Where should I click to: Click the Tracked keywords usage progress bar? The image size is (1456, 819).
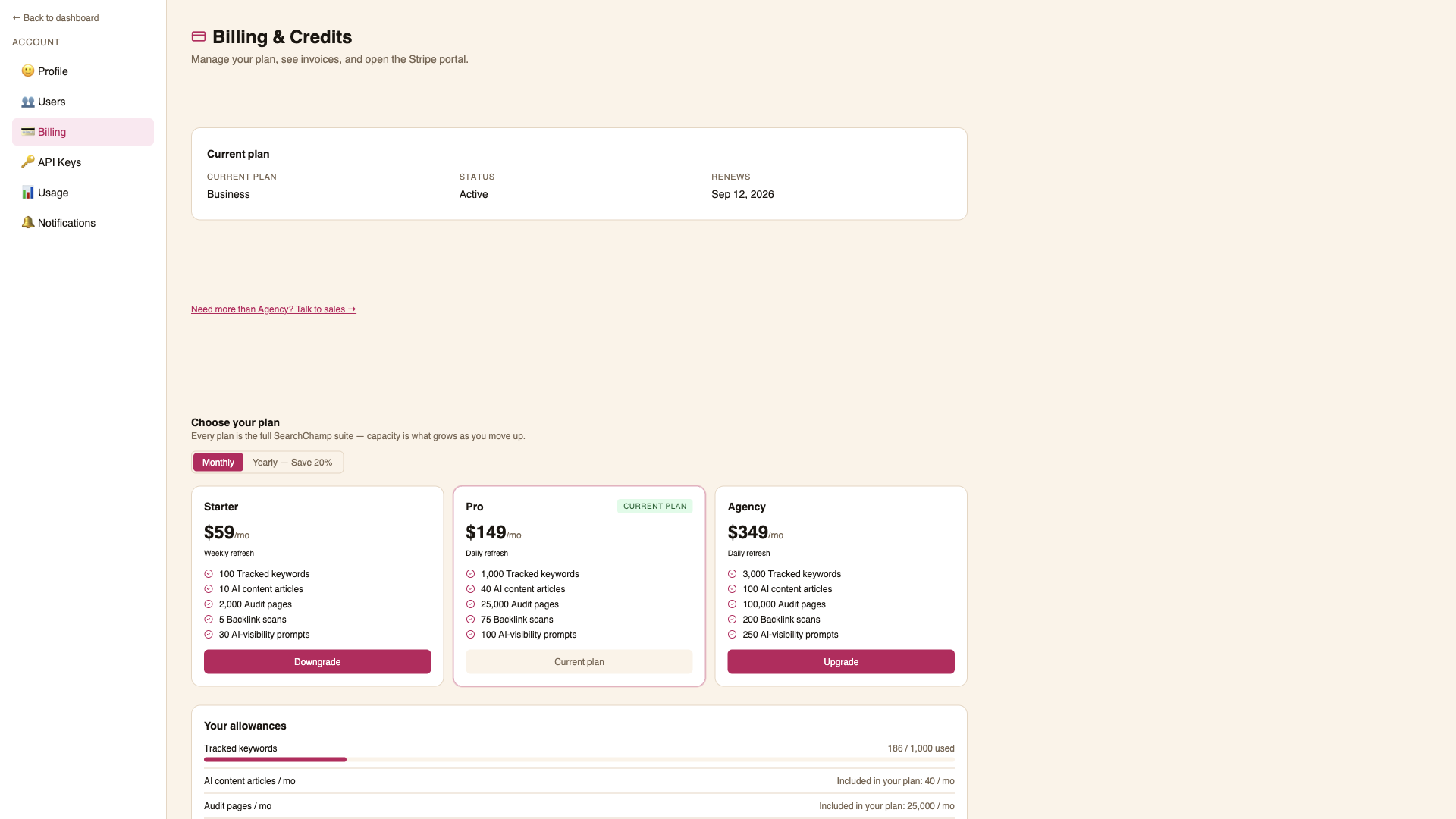click(x=579, y=759)
